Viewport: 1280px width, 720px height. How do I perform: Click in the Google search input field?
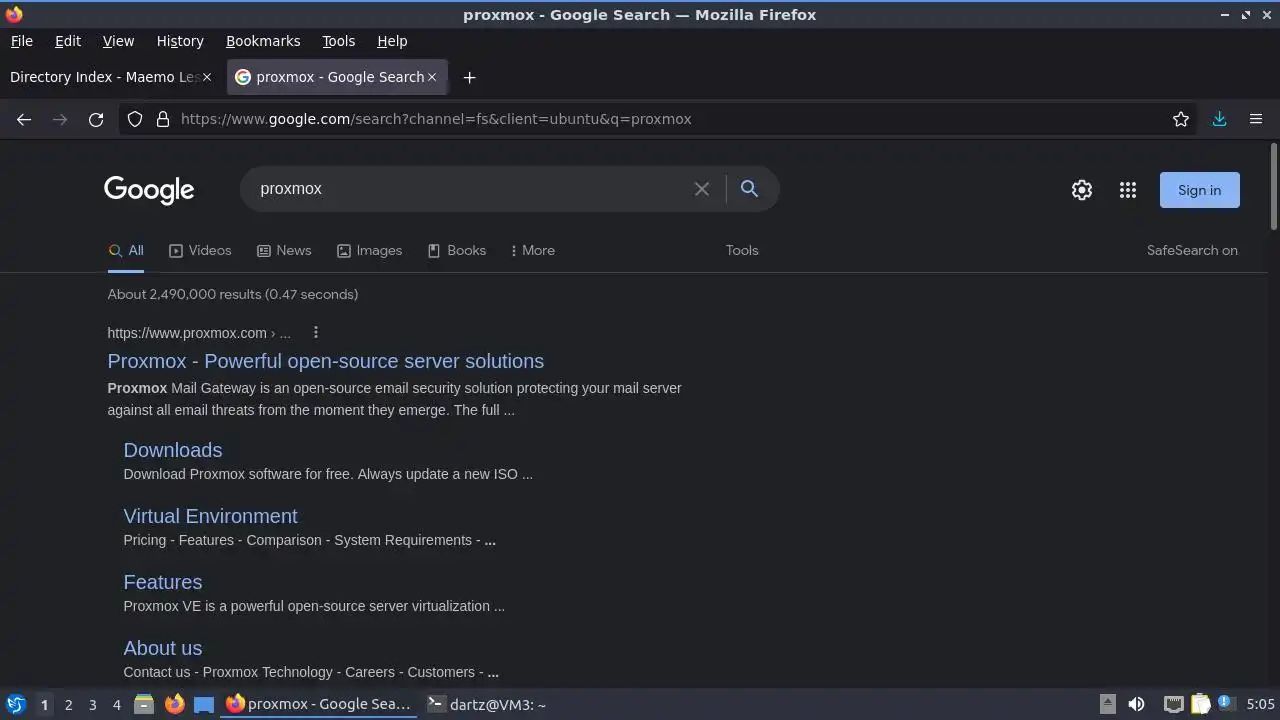click(x=470, y=189)
